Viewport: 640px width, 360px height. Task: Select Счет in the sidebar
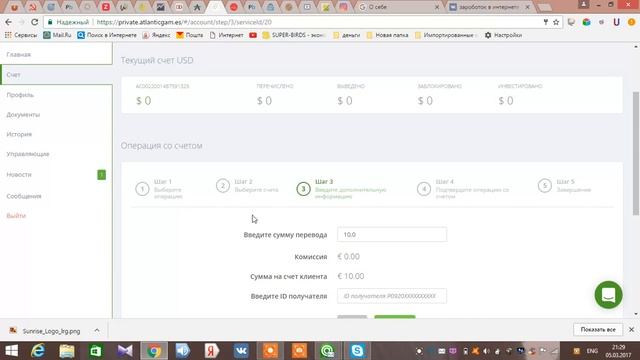56,75
